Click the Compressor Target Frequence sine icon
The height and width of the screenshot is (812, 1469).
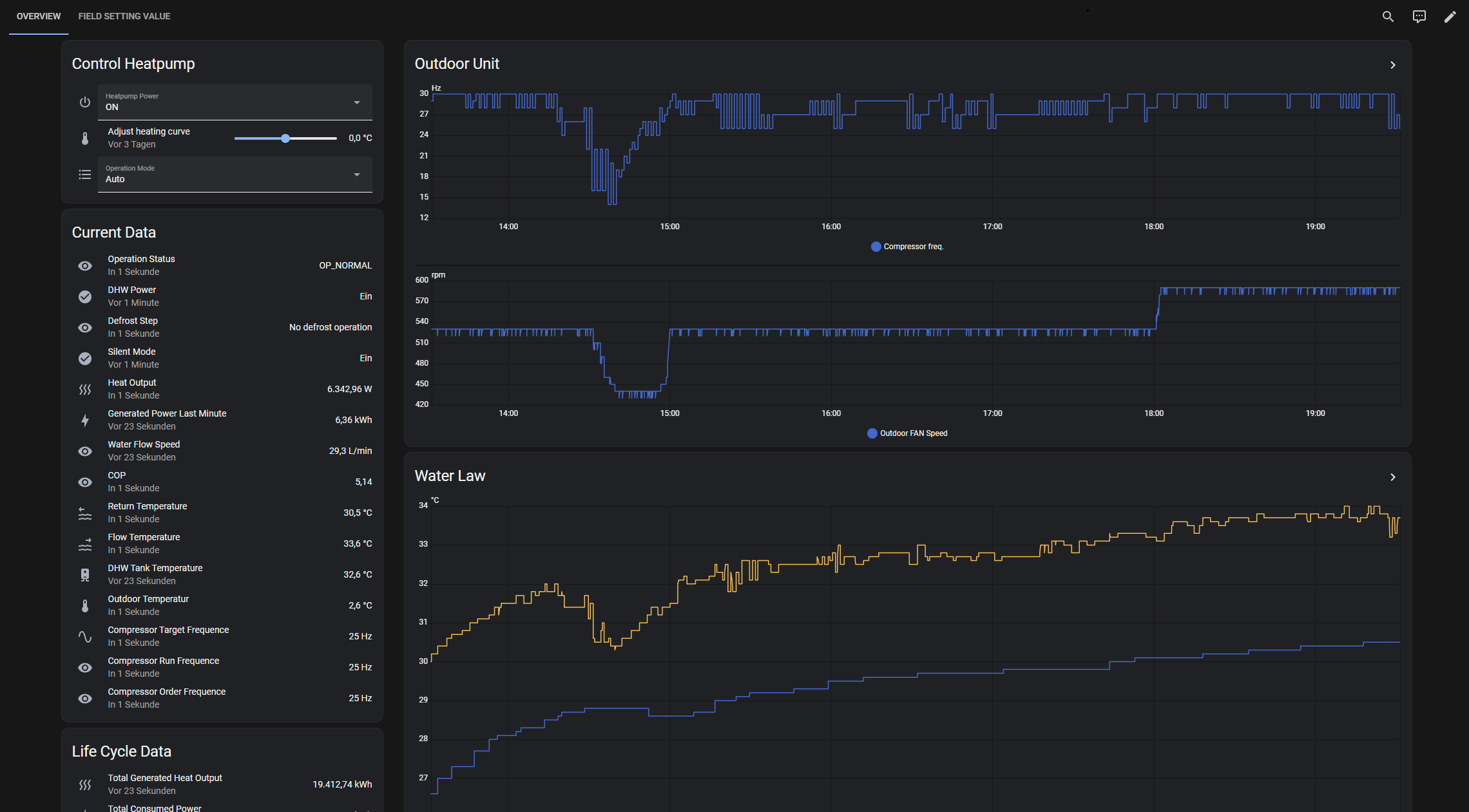85,636
